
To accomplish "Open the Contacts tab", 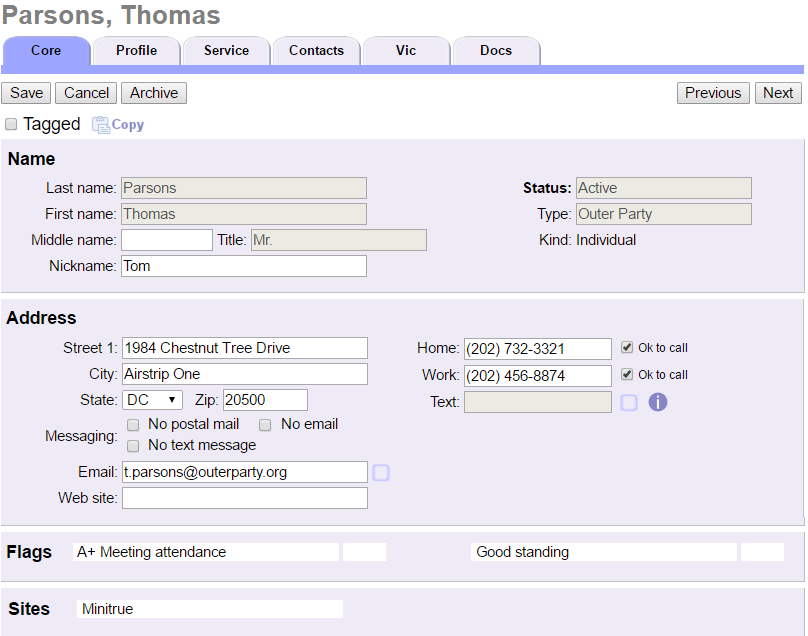I will pos(316,50).
